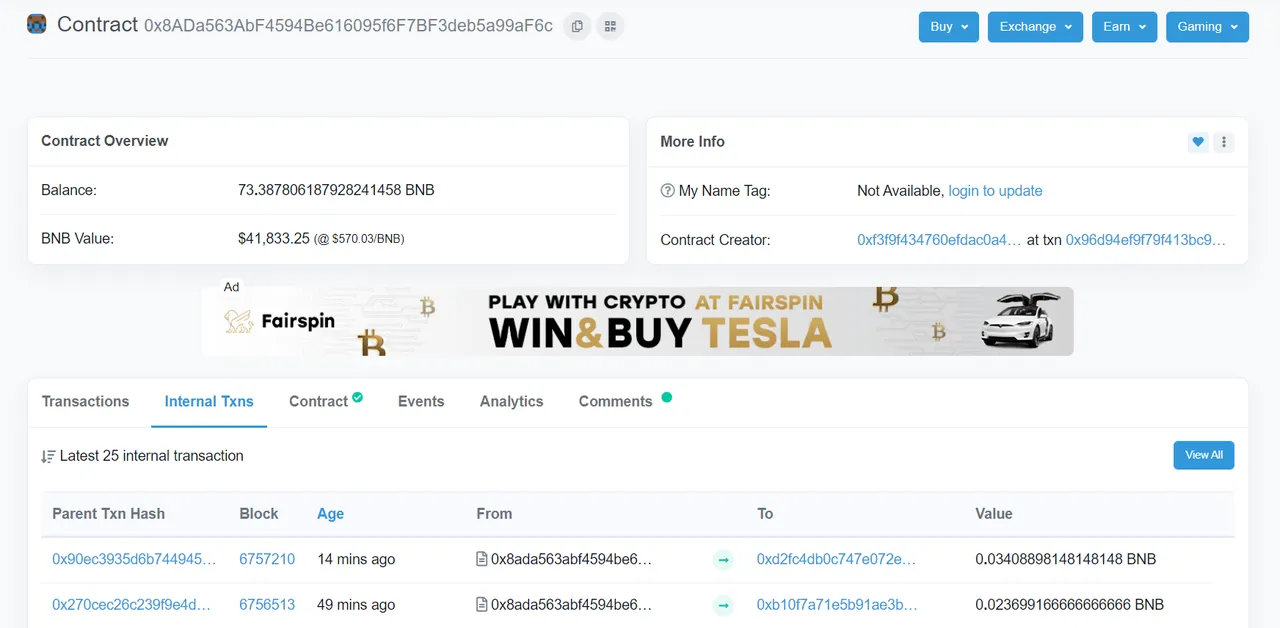Image resolution: width=1280 pixels, height=628 pixels.
Task: Expand the Gaming dropdown
Action: pyautogui.click(x=1207, y=27)
